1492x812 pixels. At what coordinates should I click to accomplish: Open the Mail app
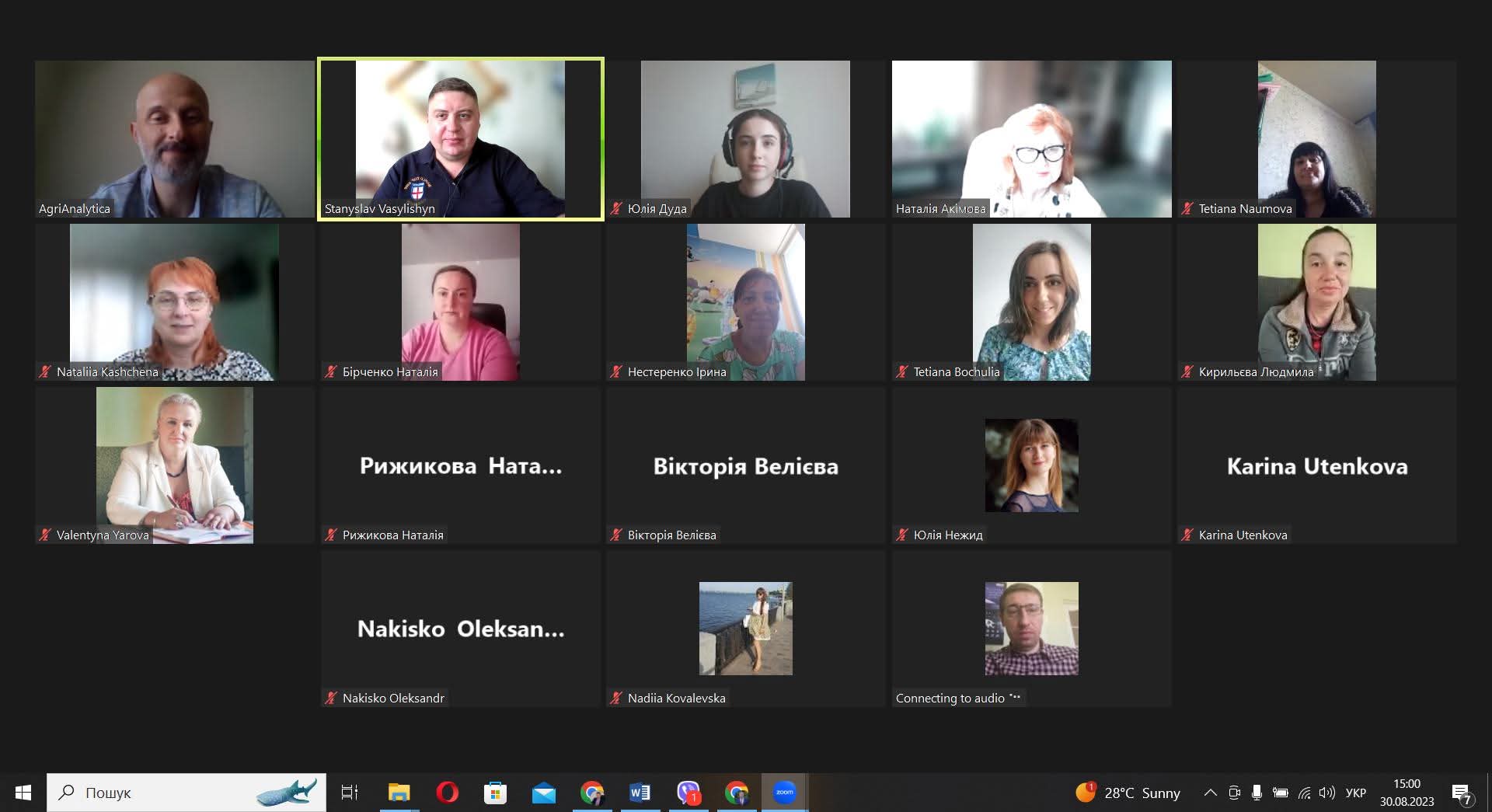pyautogui.click(x=543, y=793)
